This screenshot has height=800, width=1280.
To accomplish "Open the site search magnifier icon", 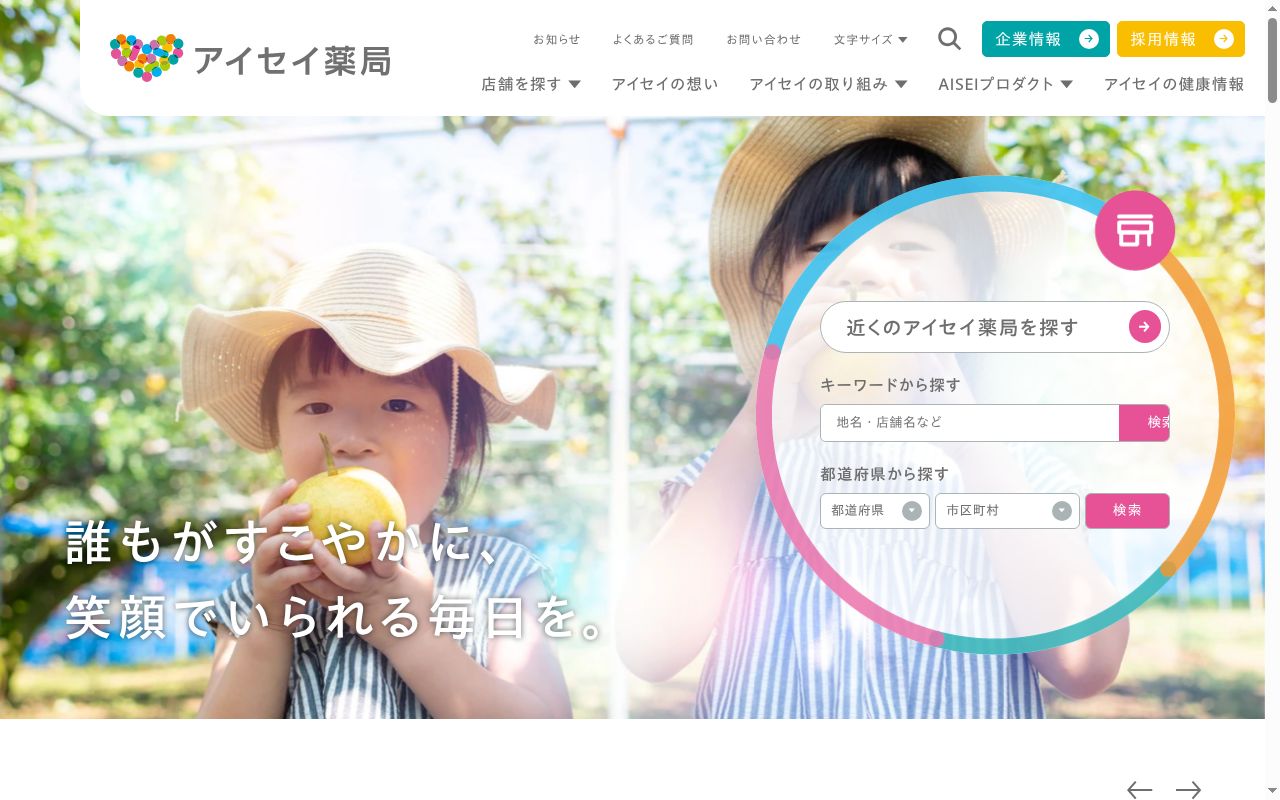I will [x=949, y=39].
